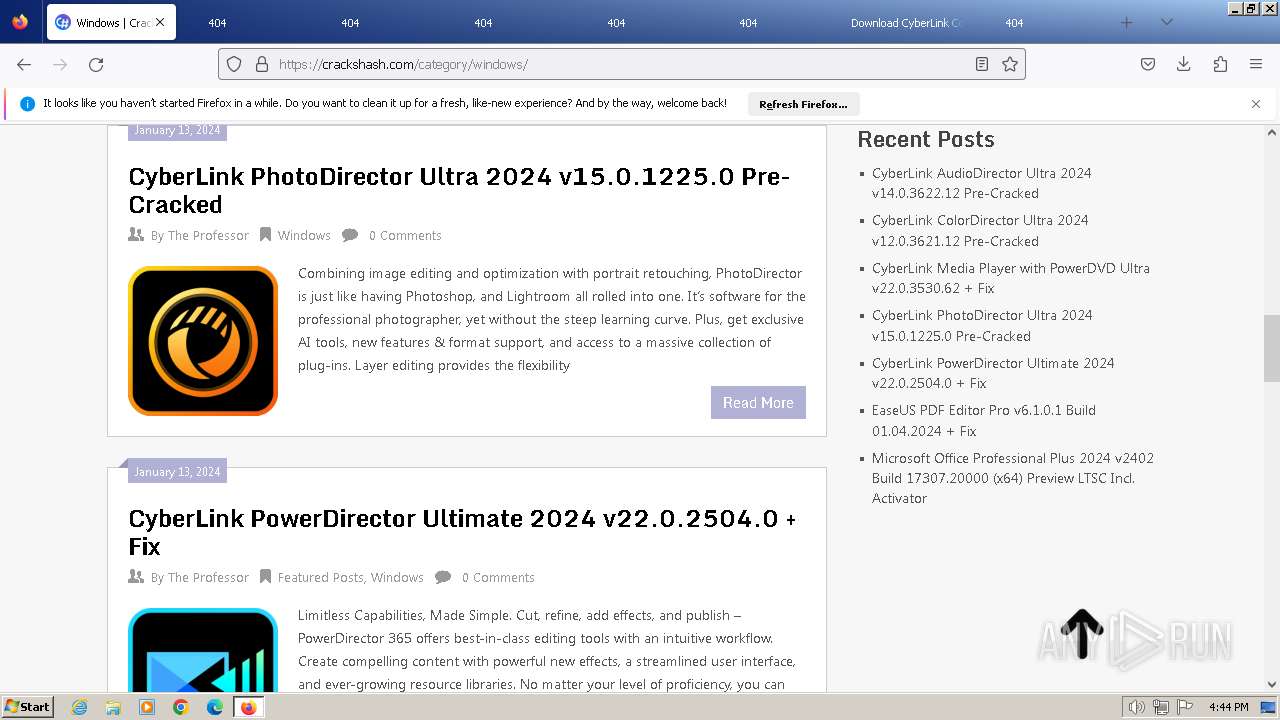Click the PowerDirector app logo thumbnail
The width and height of the screenshot is (1280, 720).
[203, 650]
